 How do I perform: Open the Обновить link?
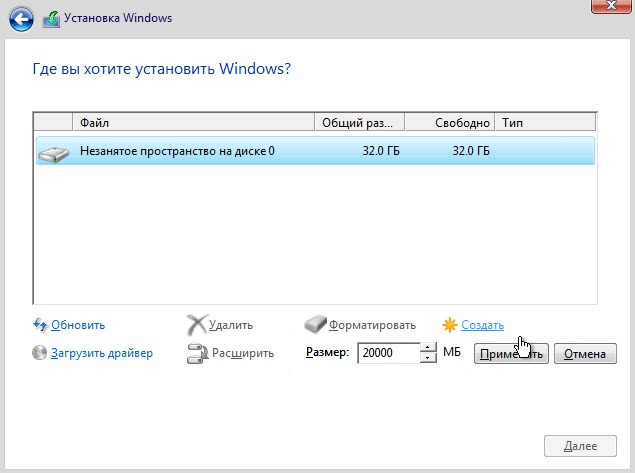78,325
